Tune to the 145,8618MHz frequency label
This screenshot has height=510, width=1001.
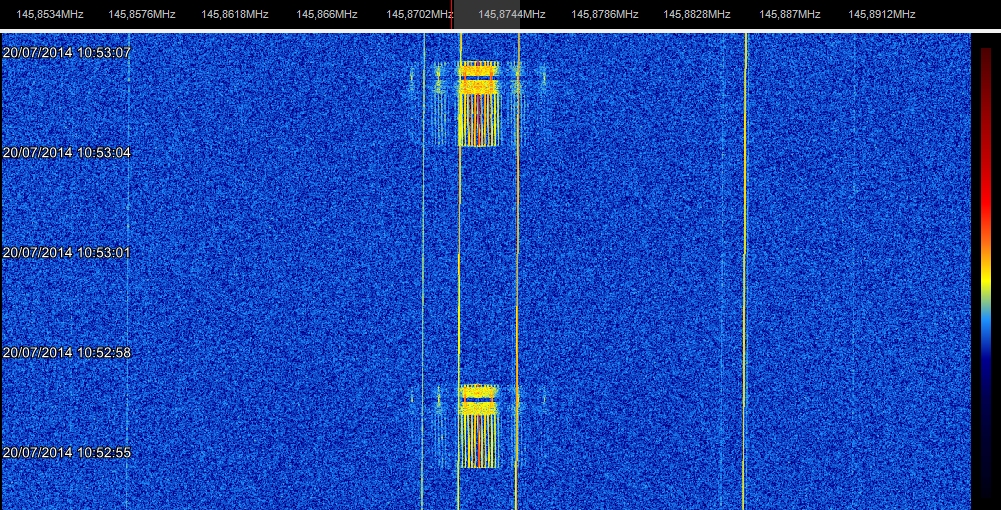235,15
